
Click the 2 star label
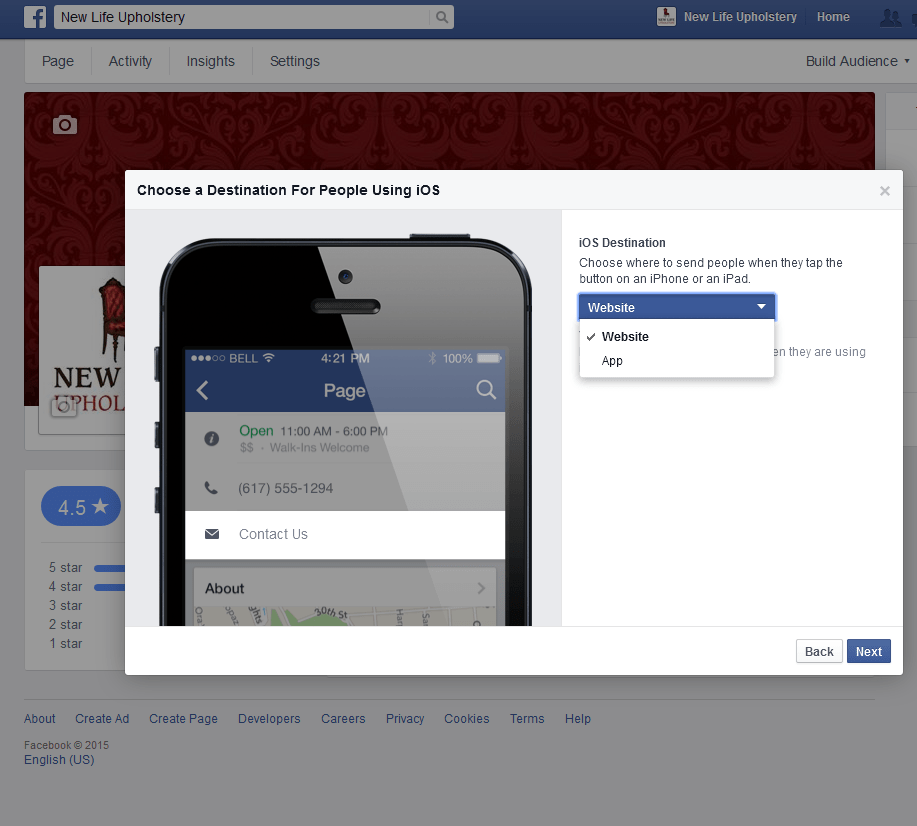[x=66, y=624]
